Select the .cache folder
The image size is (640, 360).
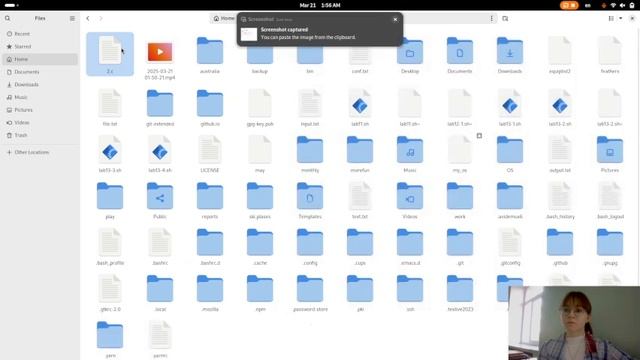click(260, 242)
